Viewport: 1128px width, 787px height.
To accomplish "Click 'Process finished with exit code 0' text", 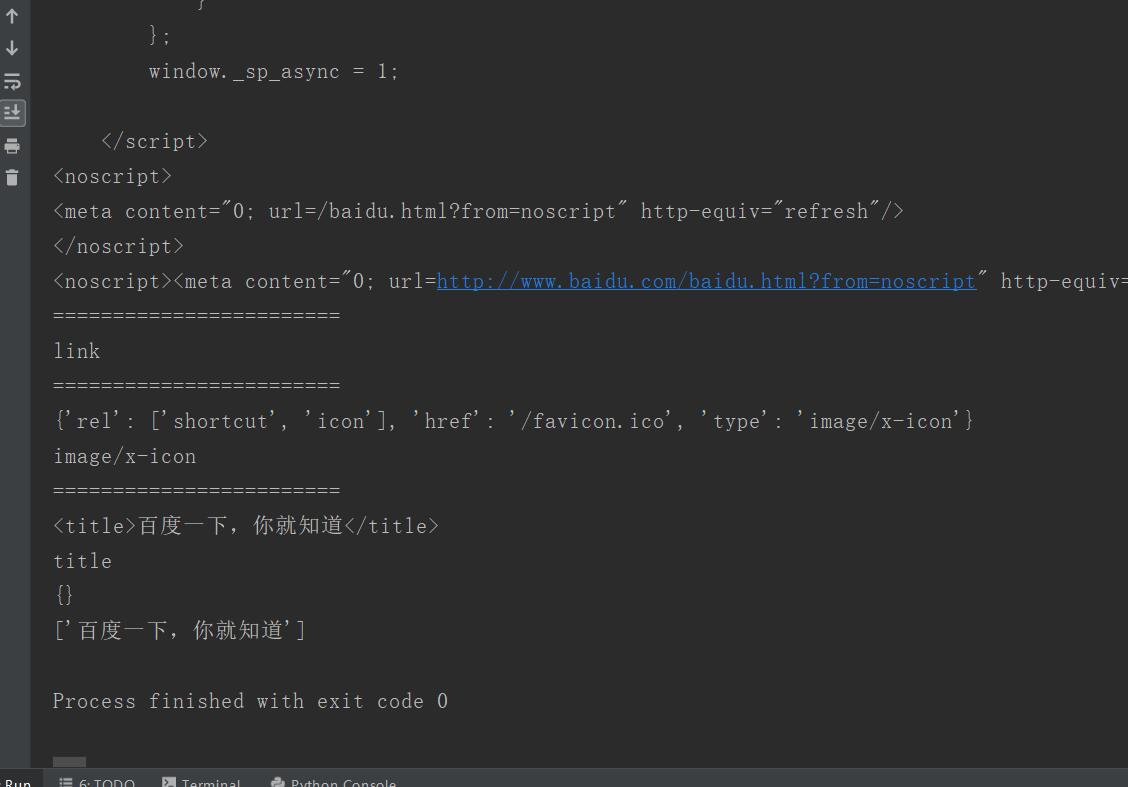I will [x=250, y=701].
